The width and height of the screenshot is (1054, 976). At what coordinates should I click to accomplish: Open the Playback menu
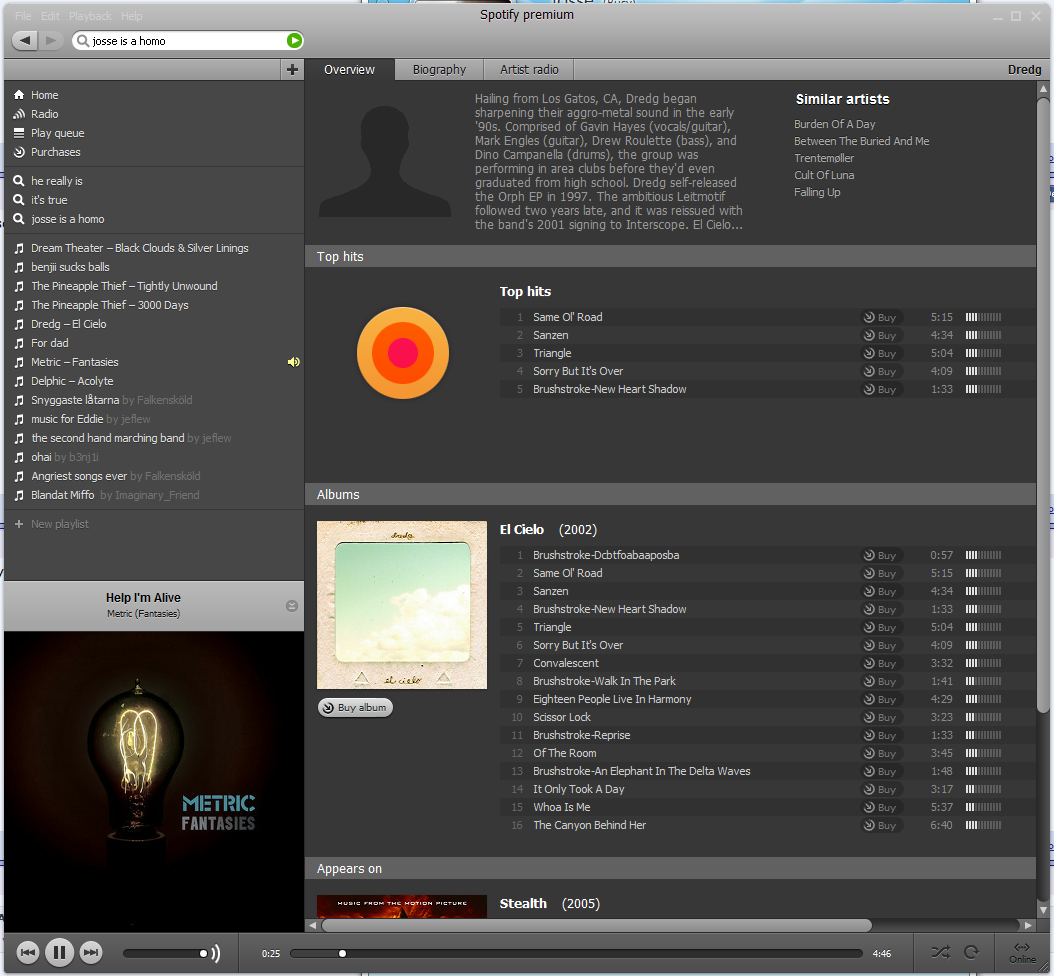pos(90,15)
